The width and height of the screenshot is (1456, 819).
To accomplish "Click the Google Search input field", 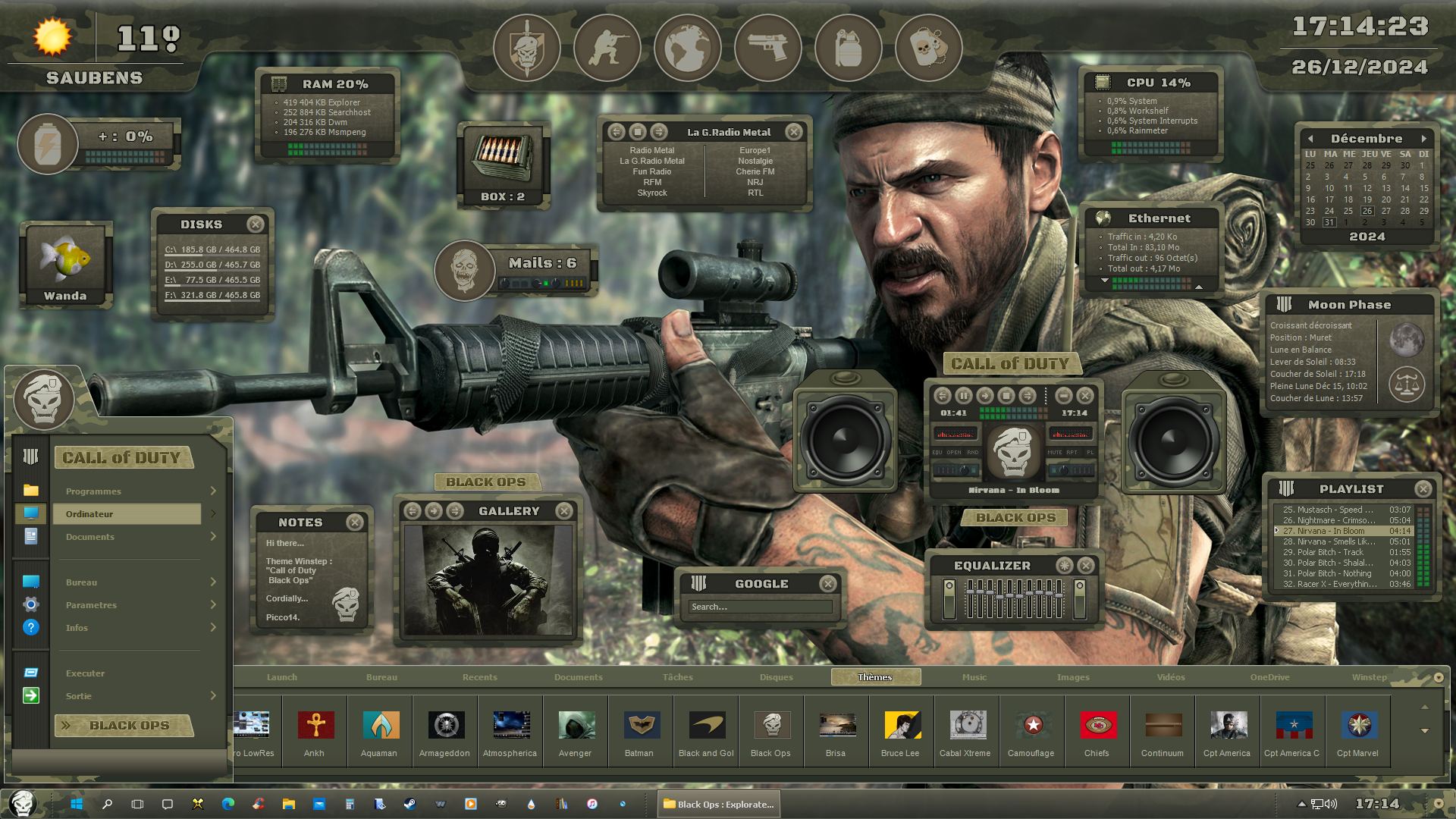I will (x=761, y=607).
